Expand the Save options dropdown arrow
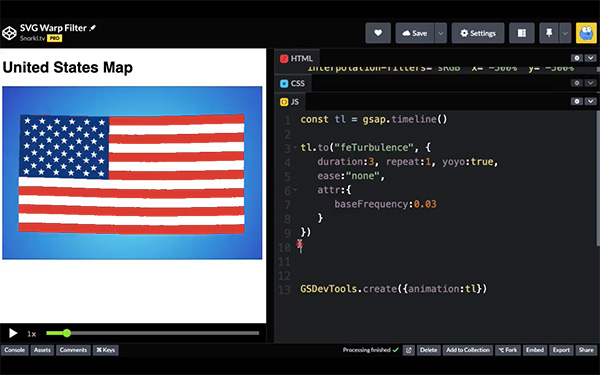The image size is (600, 375). 440,33
